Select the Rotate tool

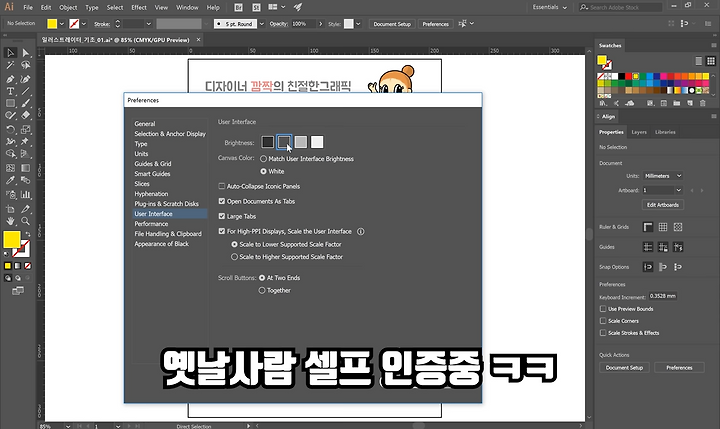(x=10, y=130)
